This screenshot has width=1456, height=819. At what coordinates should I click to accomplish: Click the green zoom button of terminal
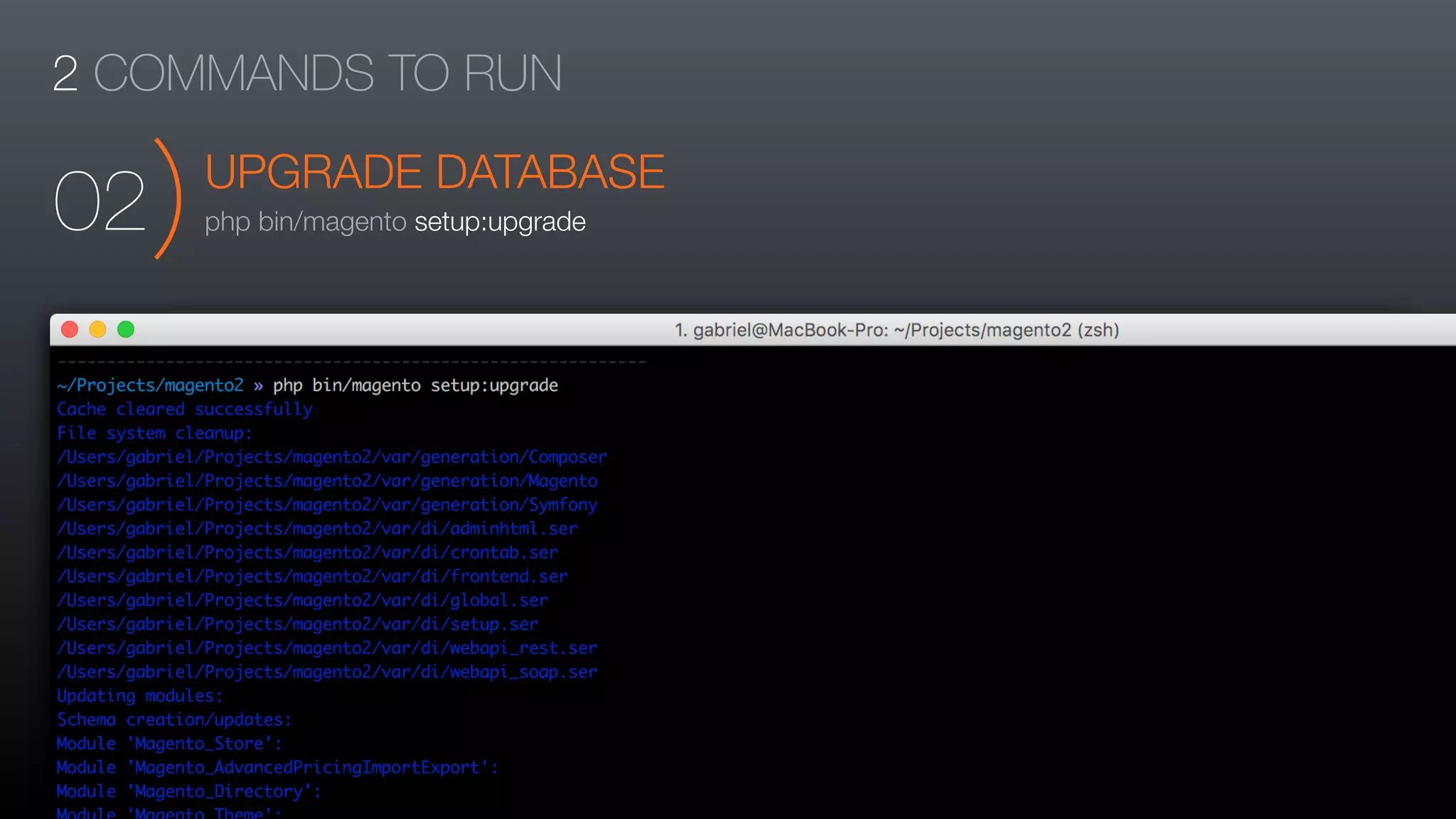point(126,329)
